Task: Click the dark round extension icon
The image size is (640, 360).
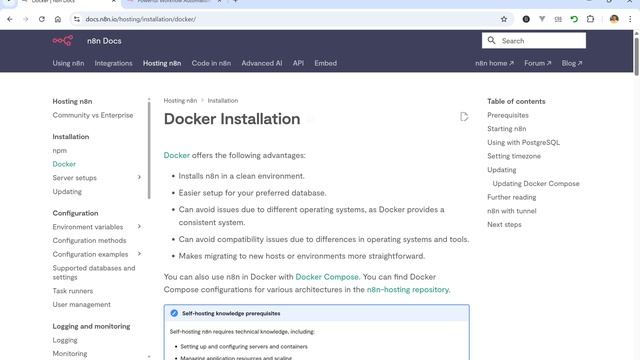Action: coord(526,19)
